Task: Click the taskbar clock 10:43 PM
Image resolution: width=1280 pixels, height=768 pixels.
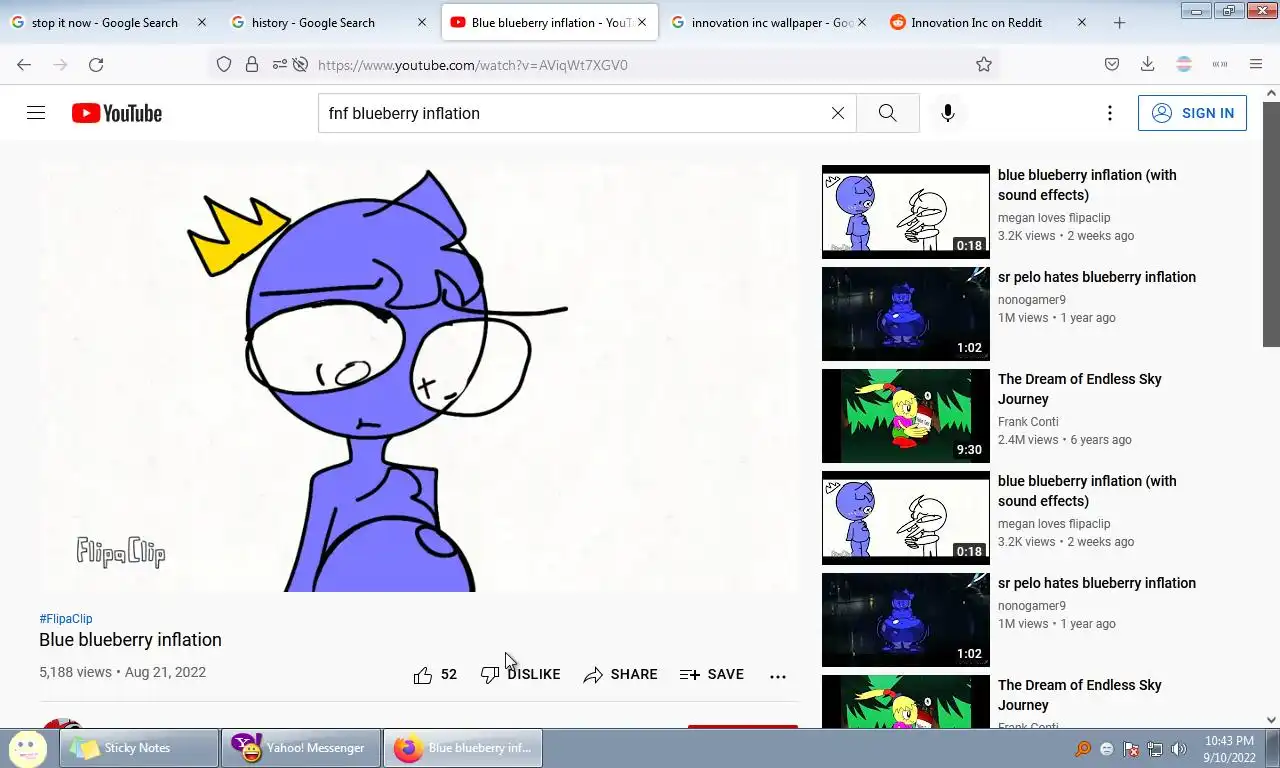Action: click(1229, 749)
